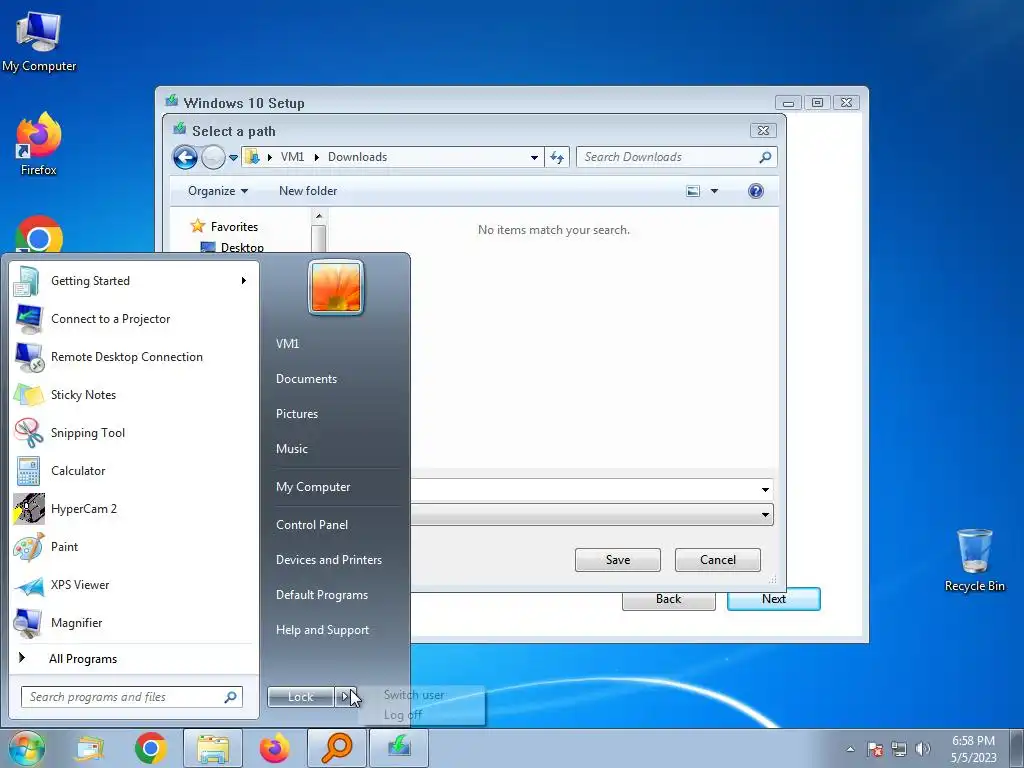
Task: Open file explorer from taskbar
Action: tap(213, 748)
